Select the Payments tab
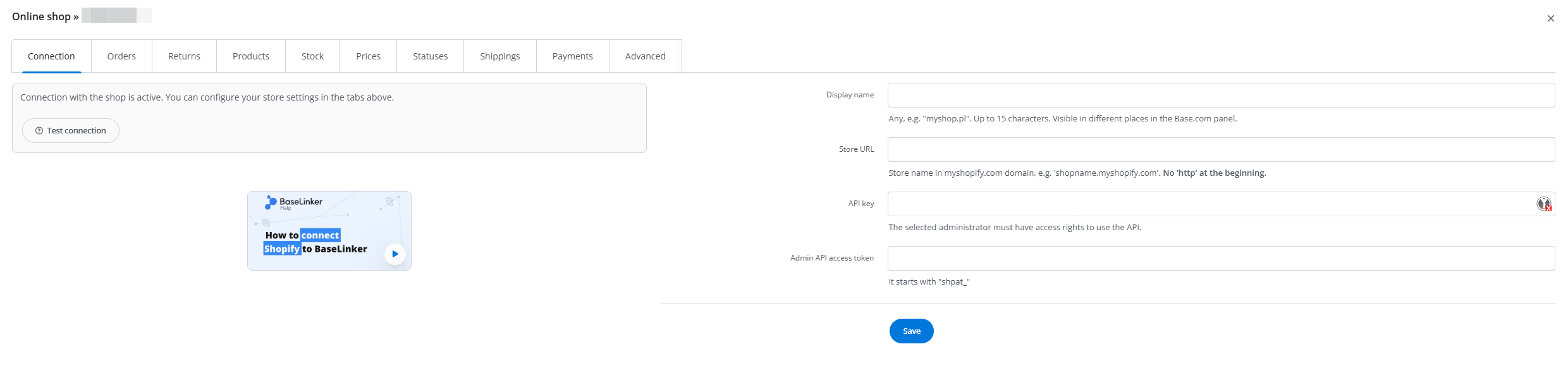 pos(572,56)
